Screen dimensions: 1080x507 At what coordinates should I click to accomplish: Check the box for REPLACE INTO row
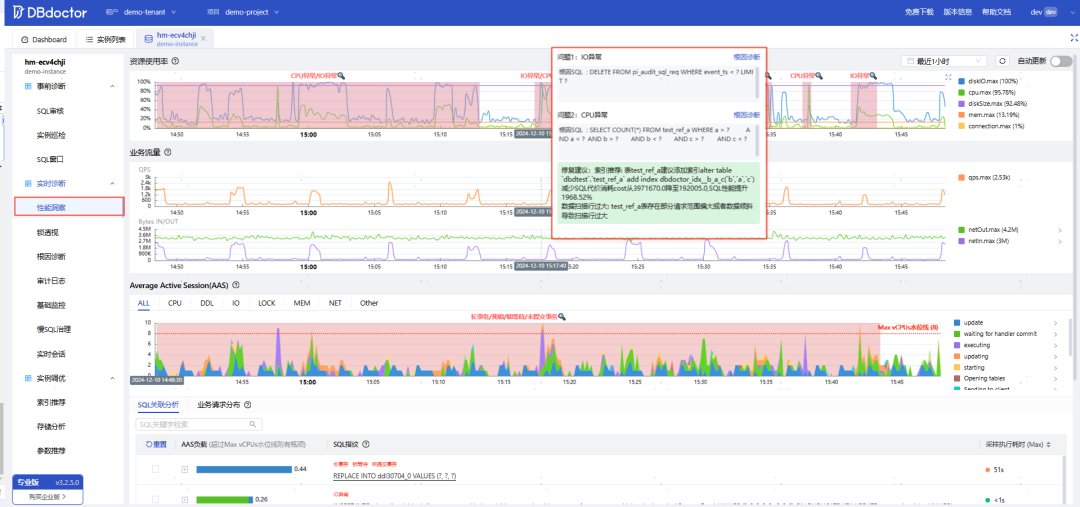(x=155, y=469)
